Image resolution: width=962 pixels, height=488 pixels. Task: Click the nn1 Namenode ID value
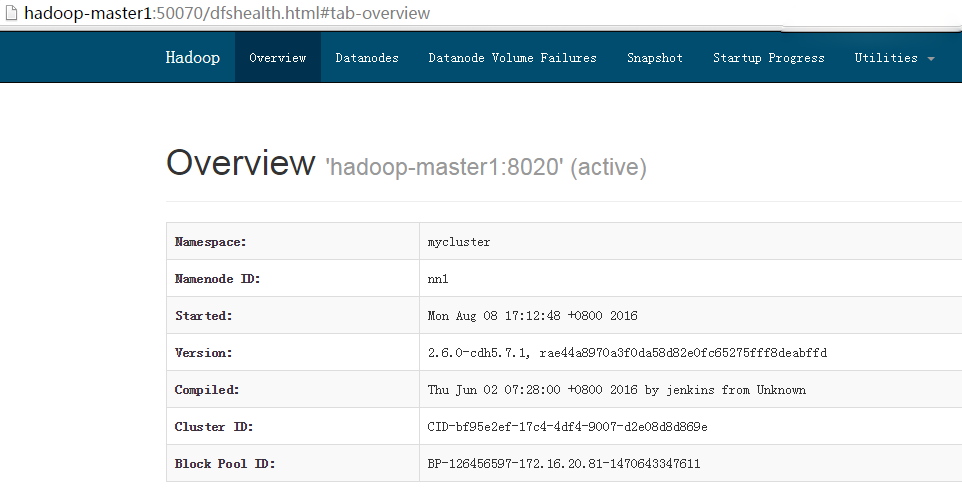[x=440, y=279]
